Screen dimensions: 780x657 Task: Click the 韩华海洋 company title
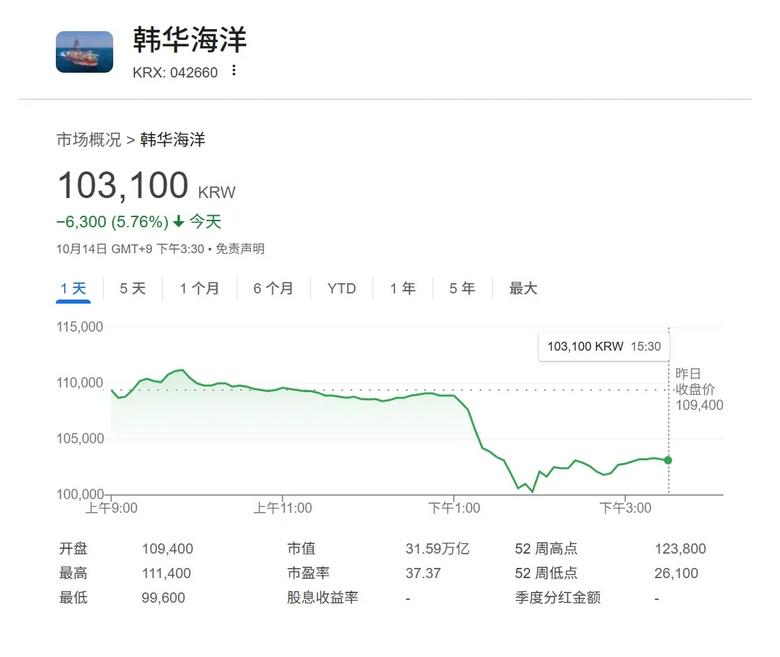[x=190, y=40]
